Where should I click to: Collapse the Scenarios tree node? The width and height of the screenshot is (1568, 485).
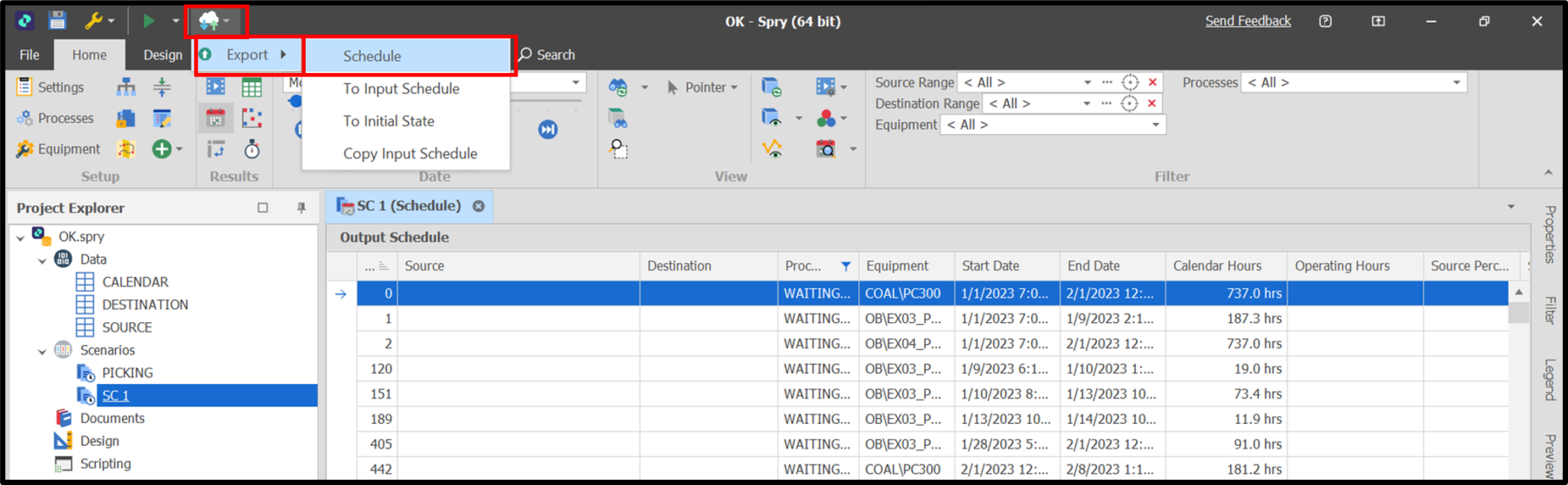click(42, 351)
